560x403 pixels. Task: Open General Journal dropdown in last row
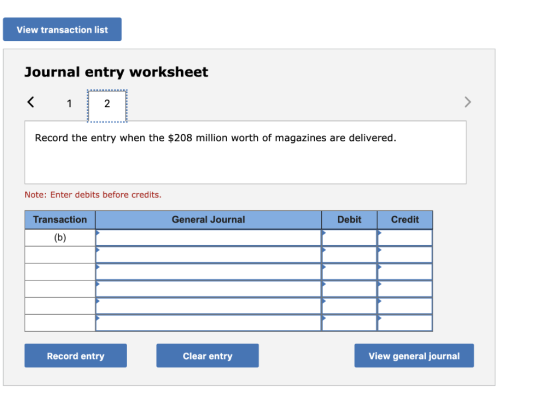click(x=208, y=323)
